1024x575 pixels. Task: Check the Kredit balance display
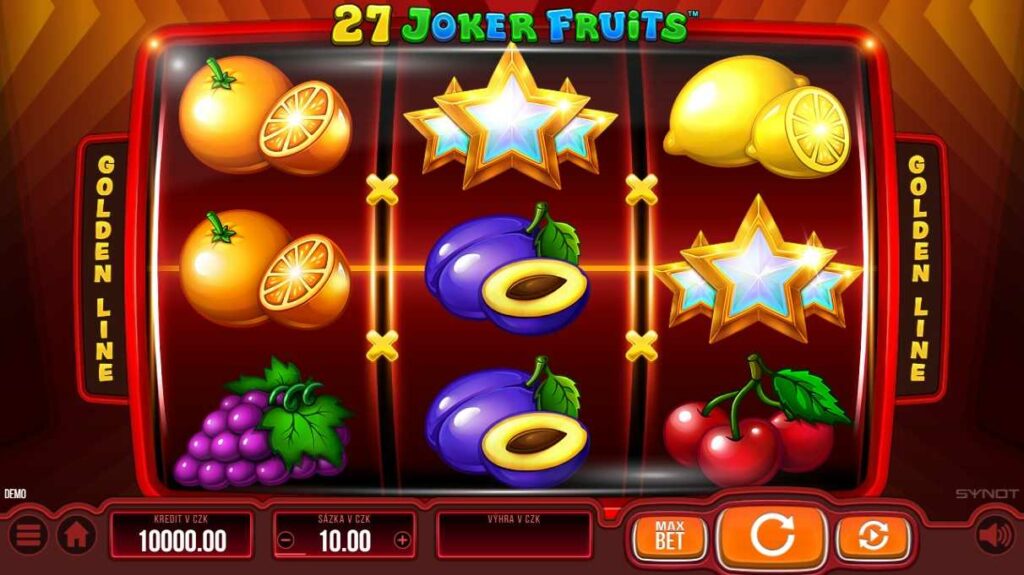click(182, 535)
